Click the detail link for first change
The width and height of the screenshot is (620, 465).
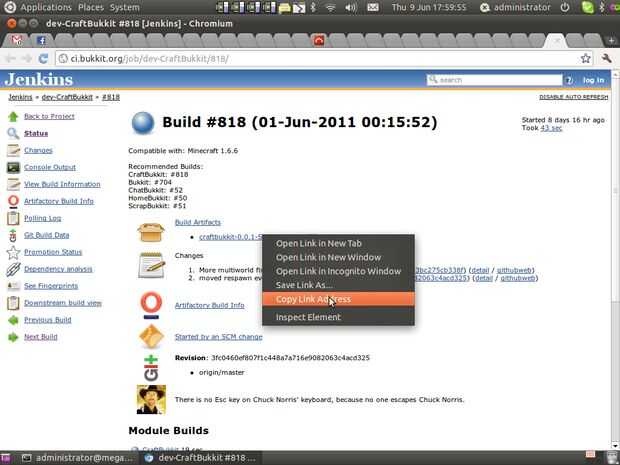tap(480, 270)
